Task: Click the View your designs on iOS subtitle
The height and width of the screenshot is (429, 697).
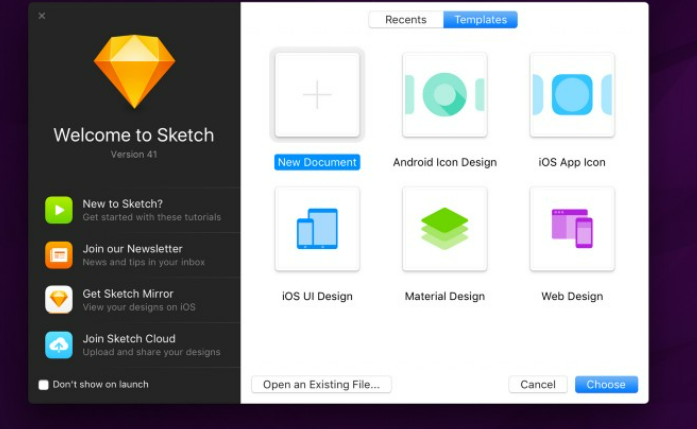Action: tap(139, 307)
